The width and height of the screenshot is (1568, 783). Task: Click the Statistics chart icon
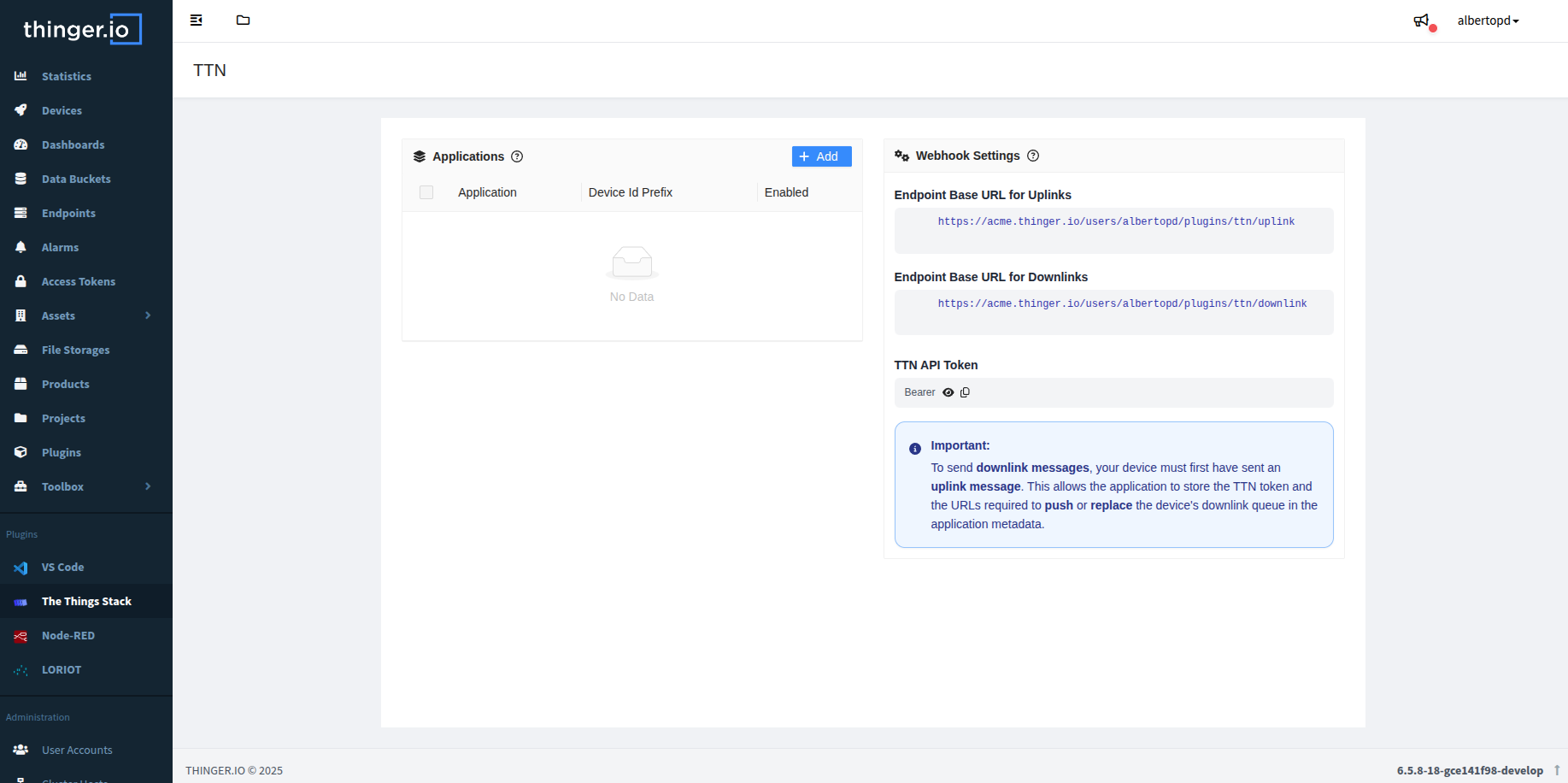pyautogui.click(x=21, y=76)
